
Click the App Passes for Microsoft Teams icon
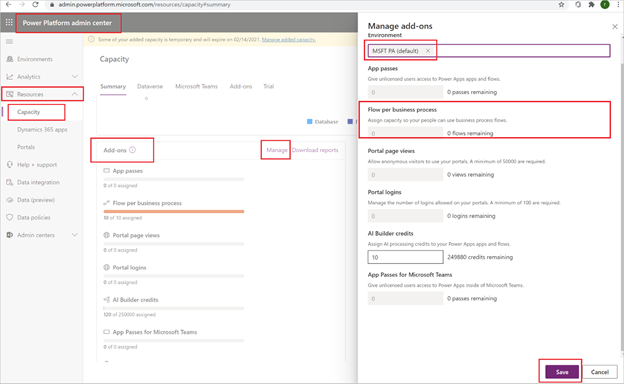tap(106, 332)
